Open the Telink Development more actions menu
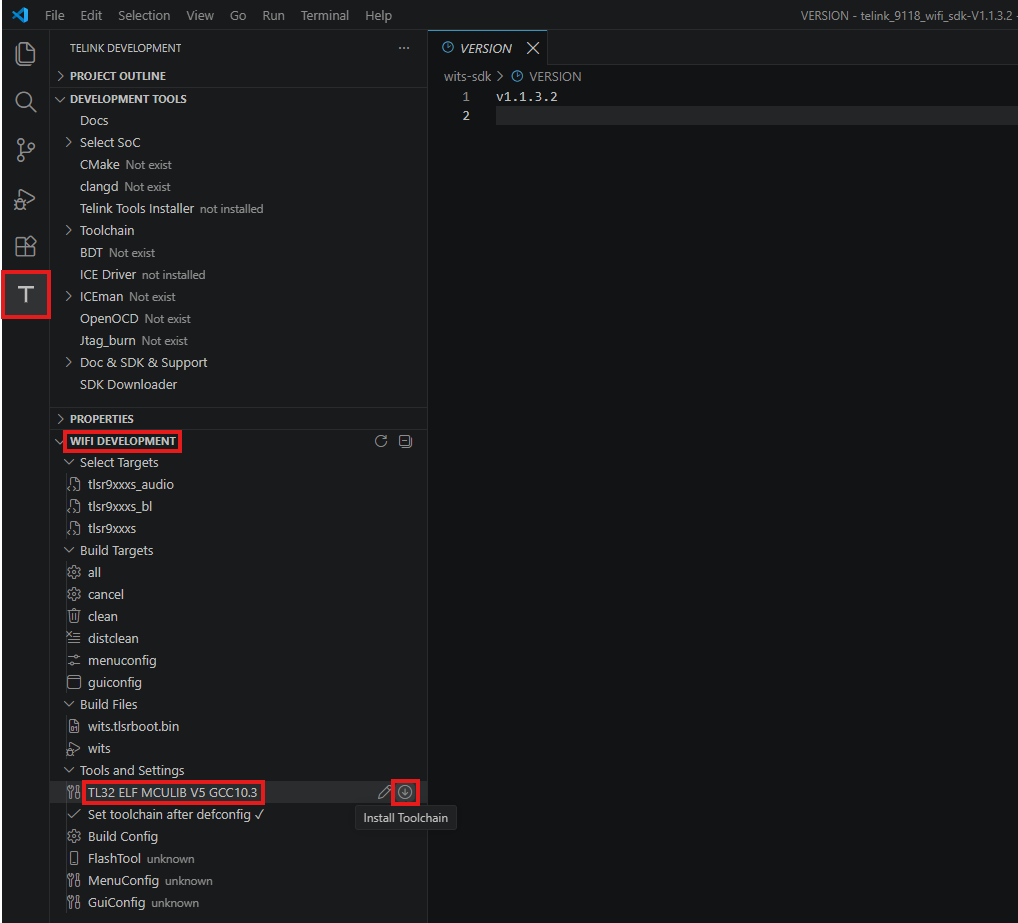 point(404,48)
